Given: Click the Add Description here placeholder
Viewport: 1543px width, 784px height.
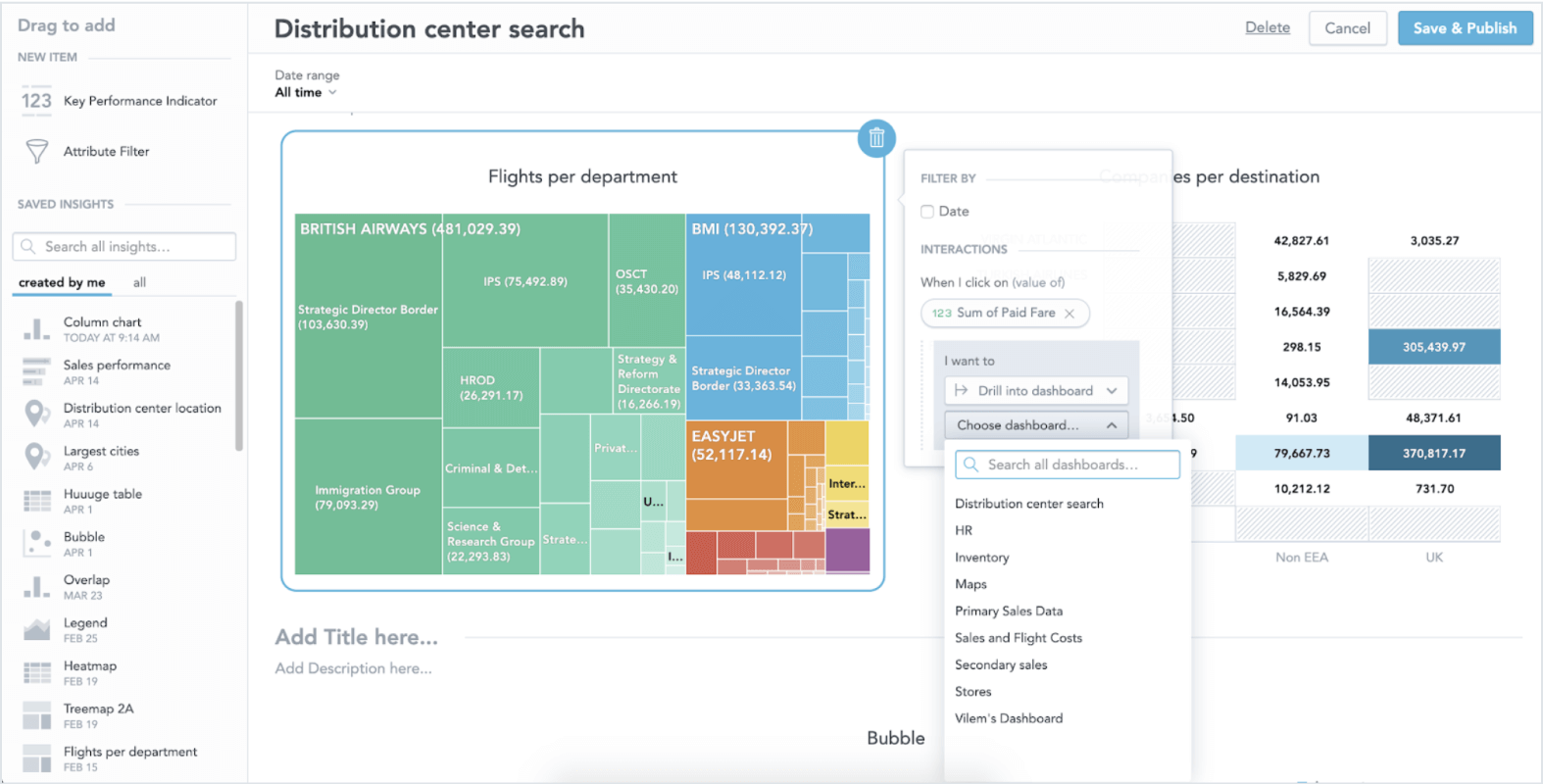Looking at the screenshot, I should pyautogui.click(x=353, y=668).
